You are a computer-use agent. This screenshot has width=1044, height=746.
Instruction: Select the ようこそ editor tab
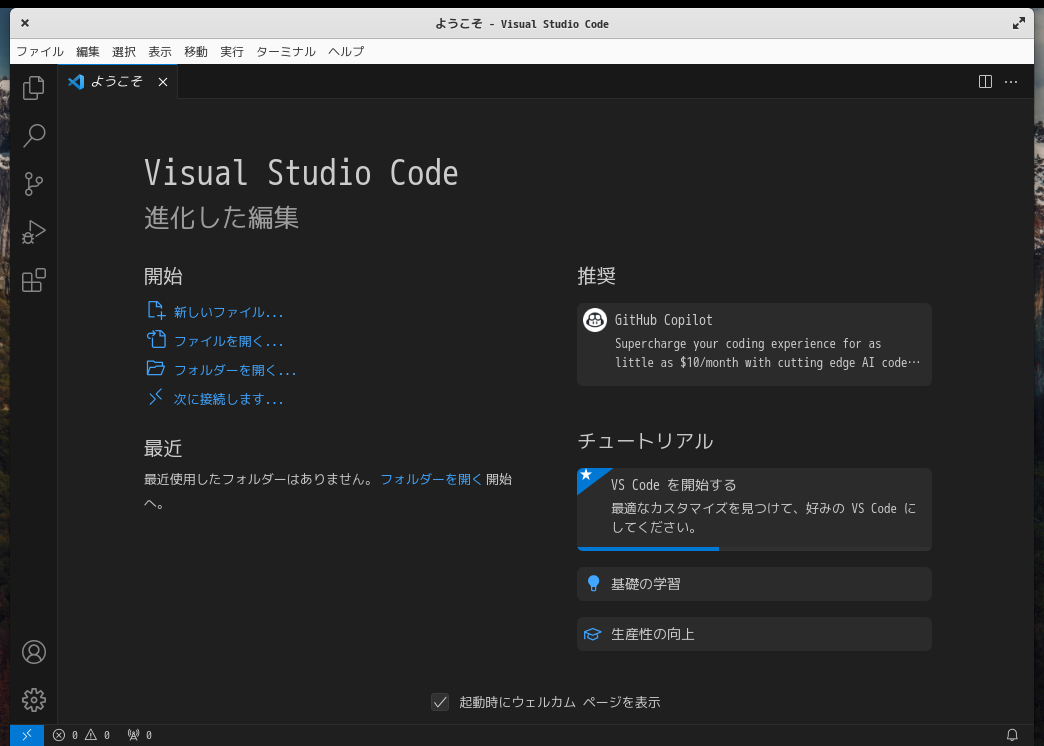coord(118,82)
